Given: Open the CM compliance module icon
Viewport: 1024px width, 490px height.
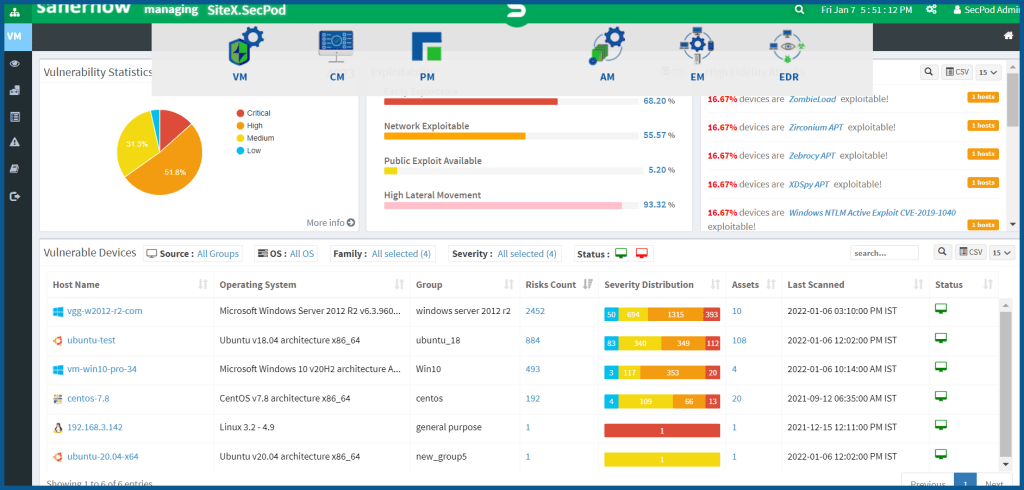Looking at the screenshot, I should click(334, 48).
